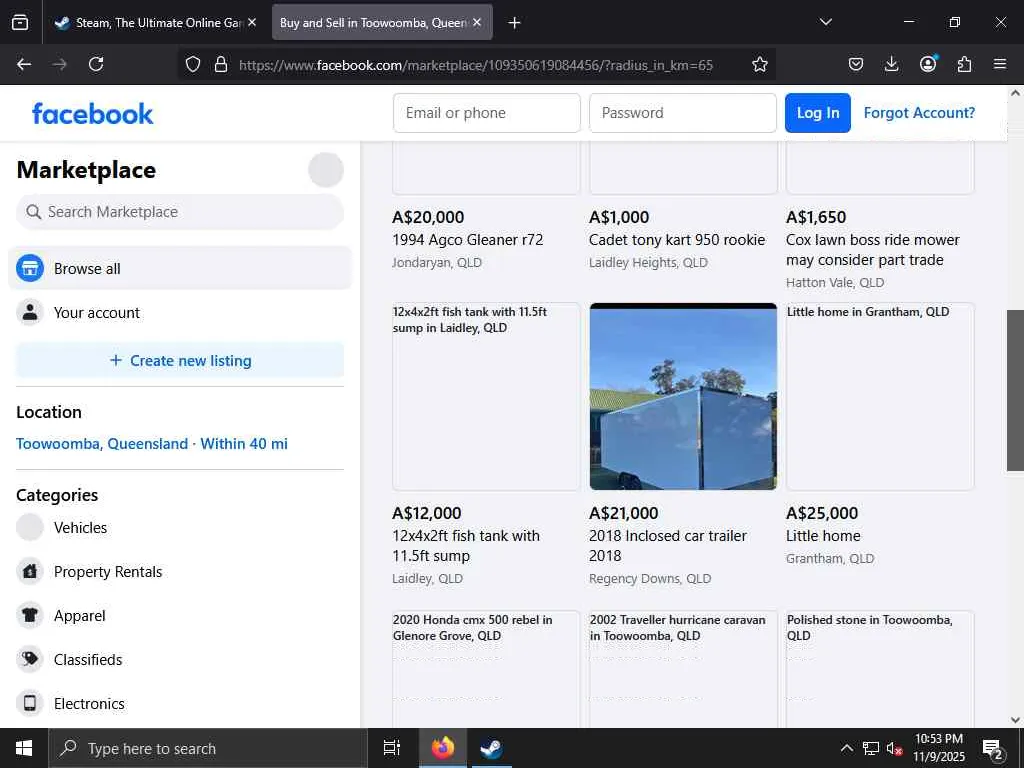Go back to the previous page
The image size is (1024, 768).
click(x=24, y=64)
